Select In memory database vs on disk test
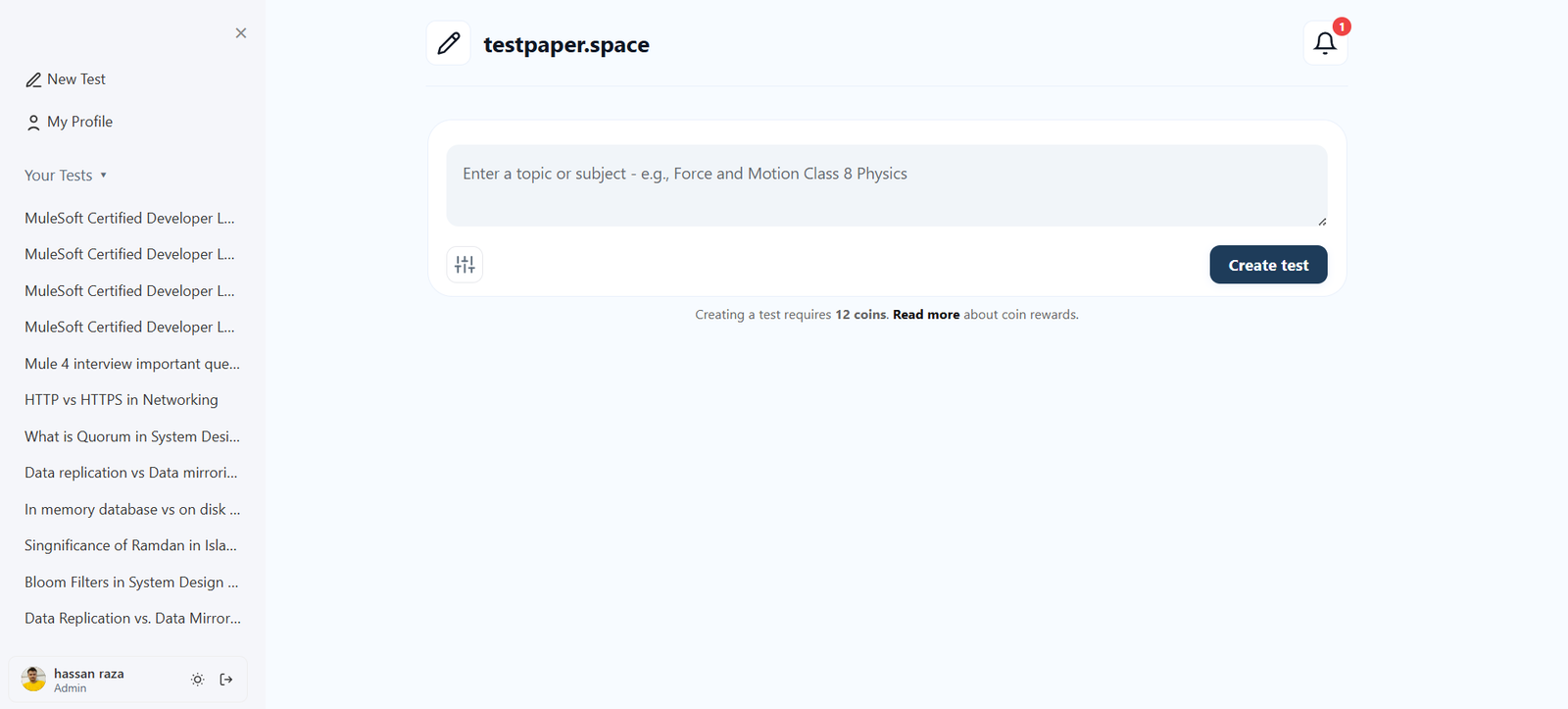The width and height of the screenshot is (1568, 709). click(x=131, y=510)
